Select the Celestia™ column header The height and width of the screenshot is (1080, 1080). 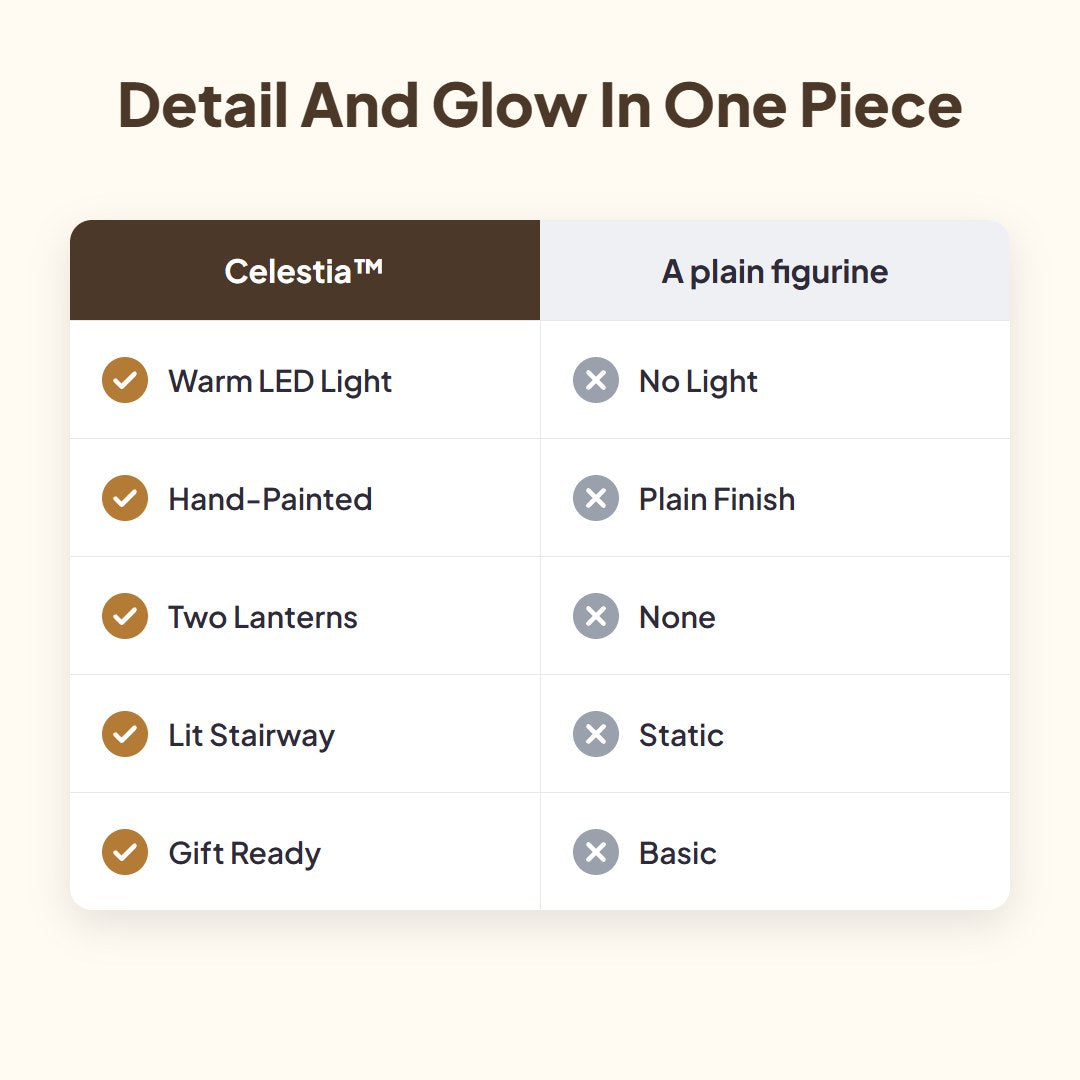click(x=305, y=270)
